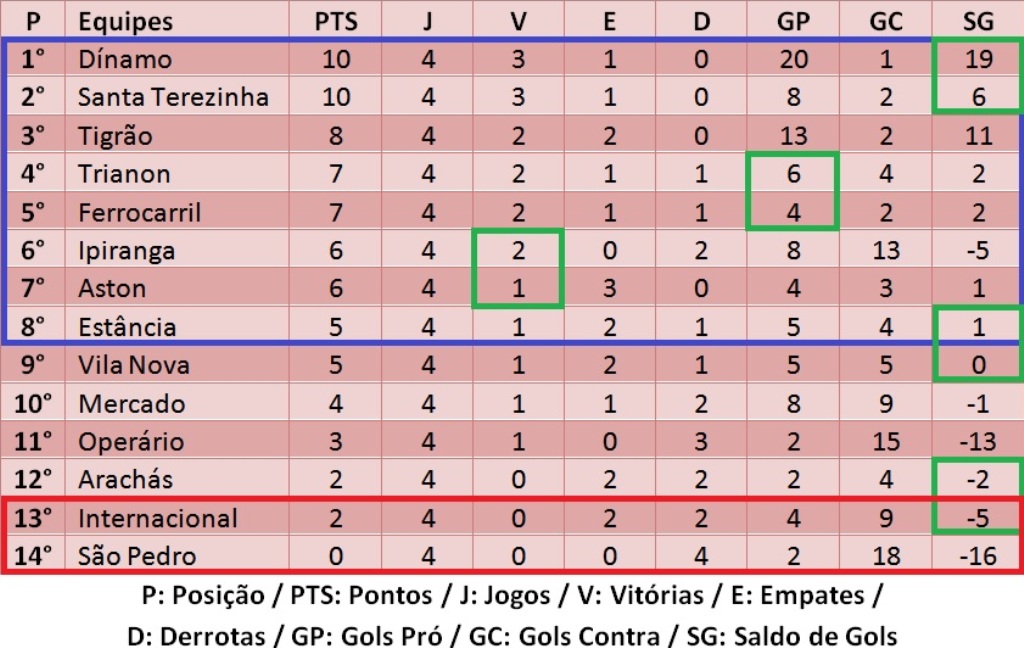The width and height of the screenshot is (1024, 648).
Task: Click the Operário team name
Action: click(131, 442)
